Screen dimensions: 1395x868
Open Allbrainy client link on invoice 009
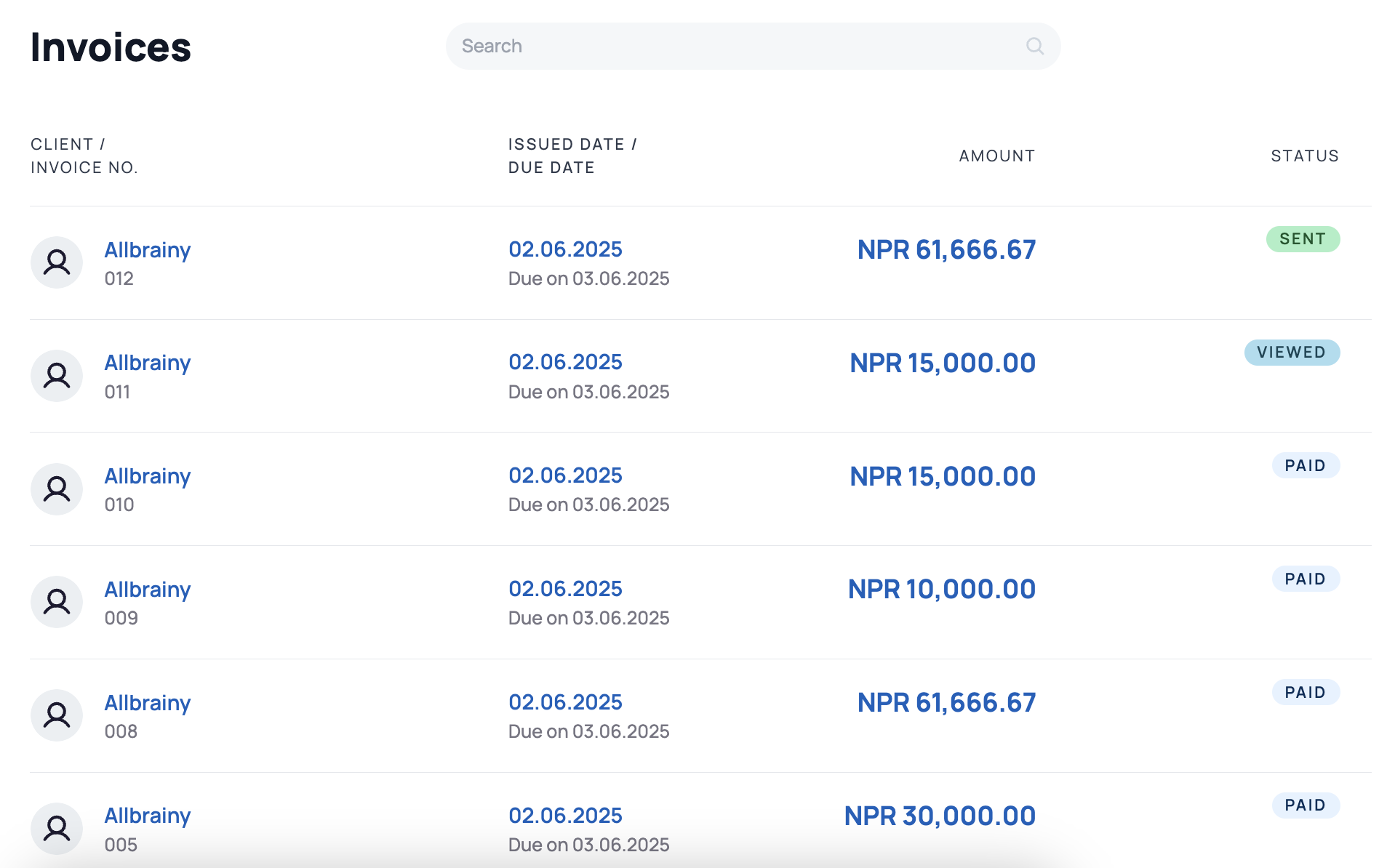pos(148,590)
